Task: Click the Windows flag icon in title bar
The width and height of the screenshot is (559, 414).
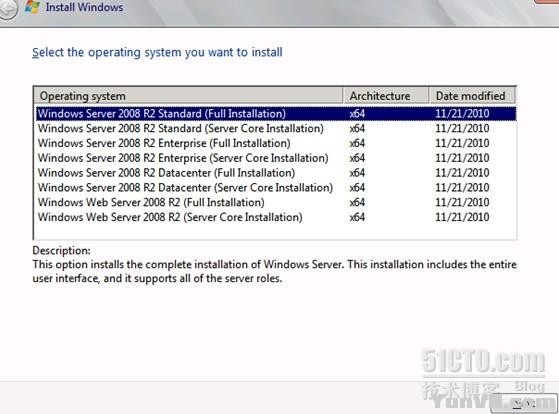Action: (x=32, y=6)
